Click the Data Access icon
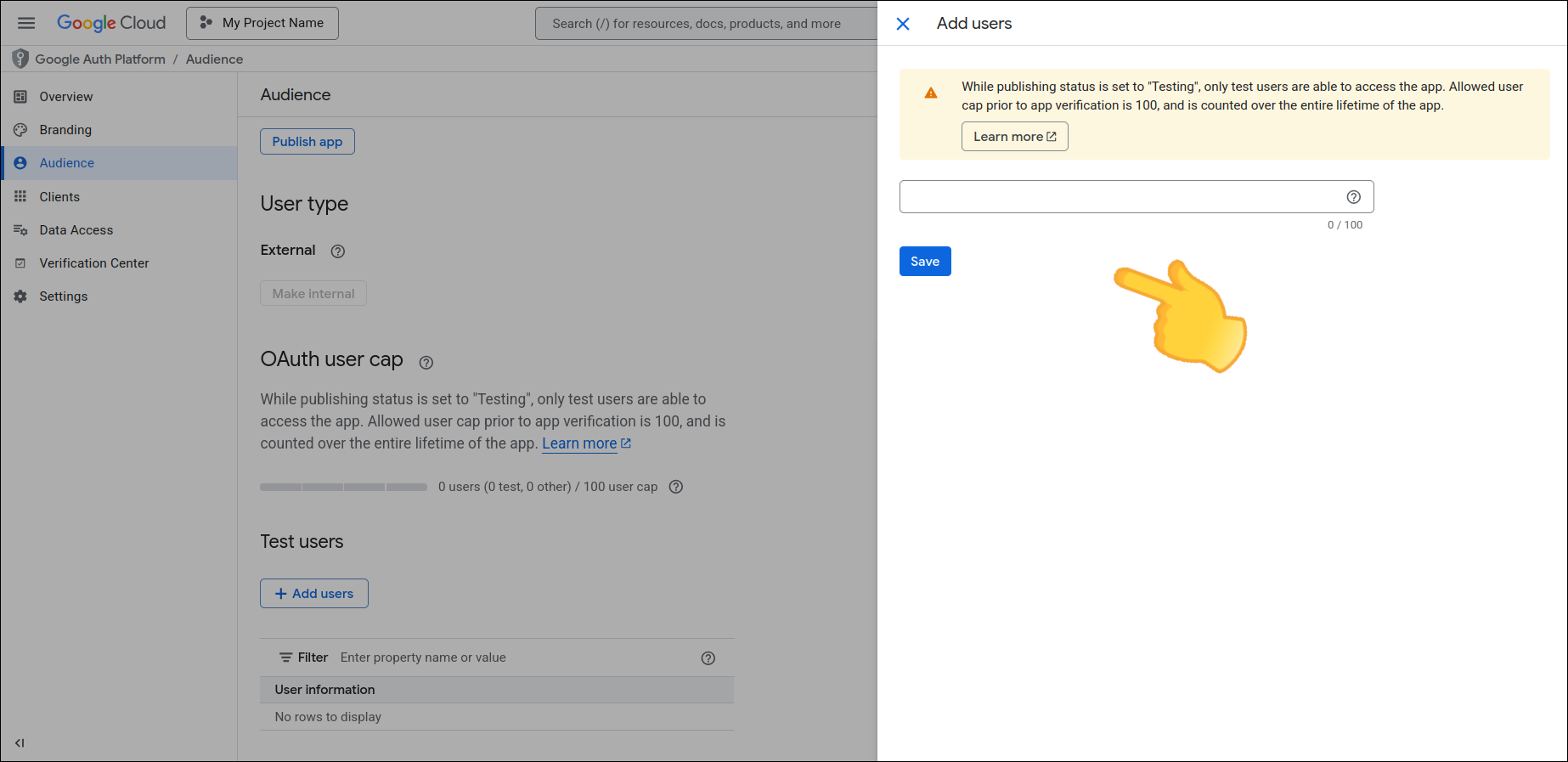 (x=20, y=230)
